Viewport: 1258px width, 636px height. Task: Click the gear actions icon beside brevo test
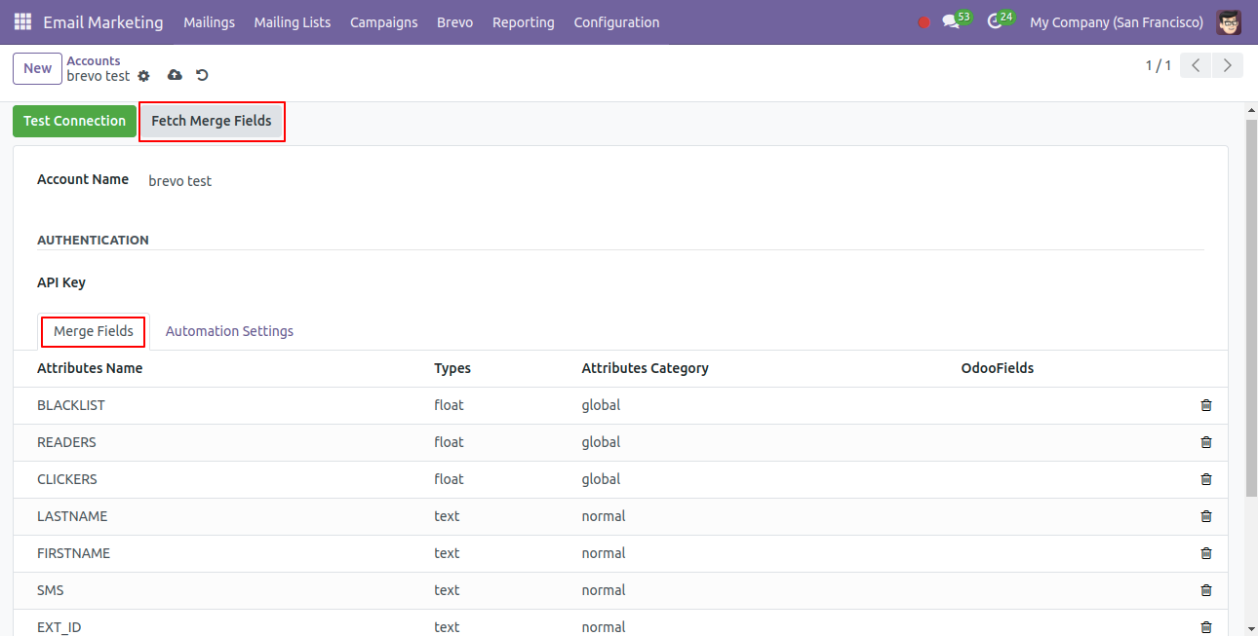click(144, 76)
